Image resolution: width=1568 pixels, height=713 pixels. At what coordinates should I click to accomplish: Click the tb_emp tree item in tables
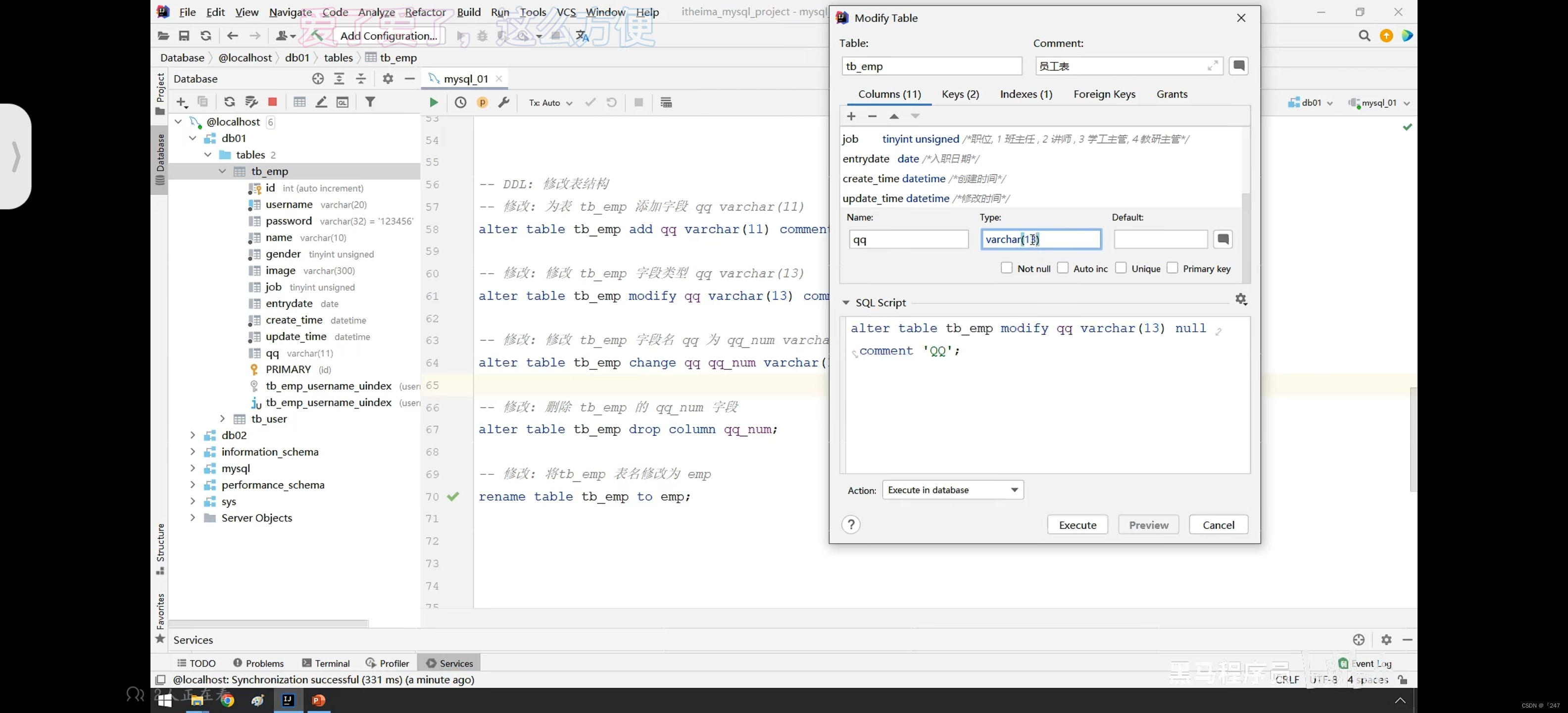tap(269, 171)
